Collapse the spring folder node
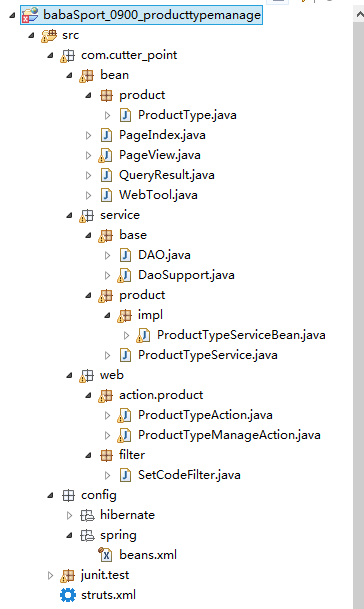Viewport: 364px width, 609px height. click(70, 536)
